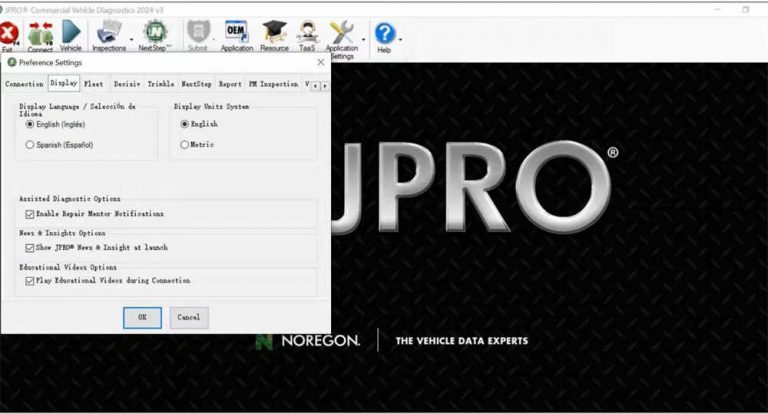Screen dimensions: 768x414
Task: Disable Repair Mentor Notifications checkbox
Action: click(x=29, y=214)
